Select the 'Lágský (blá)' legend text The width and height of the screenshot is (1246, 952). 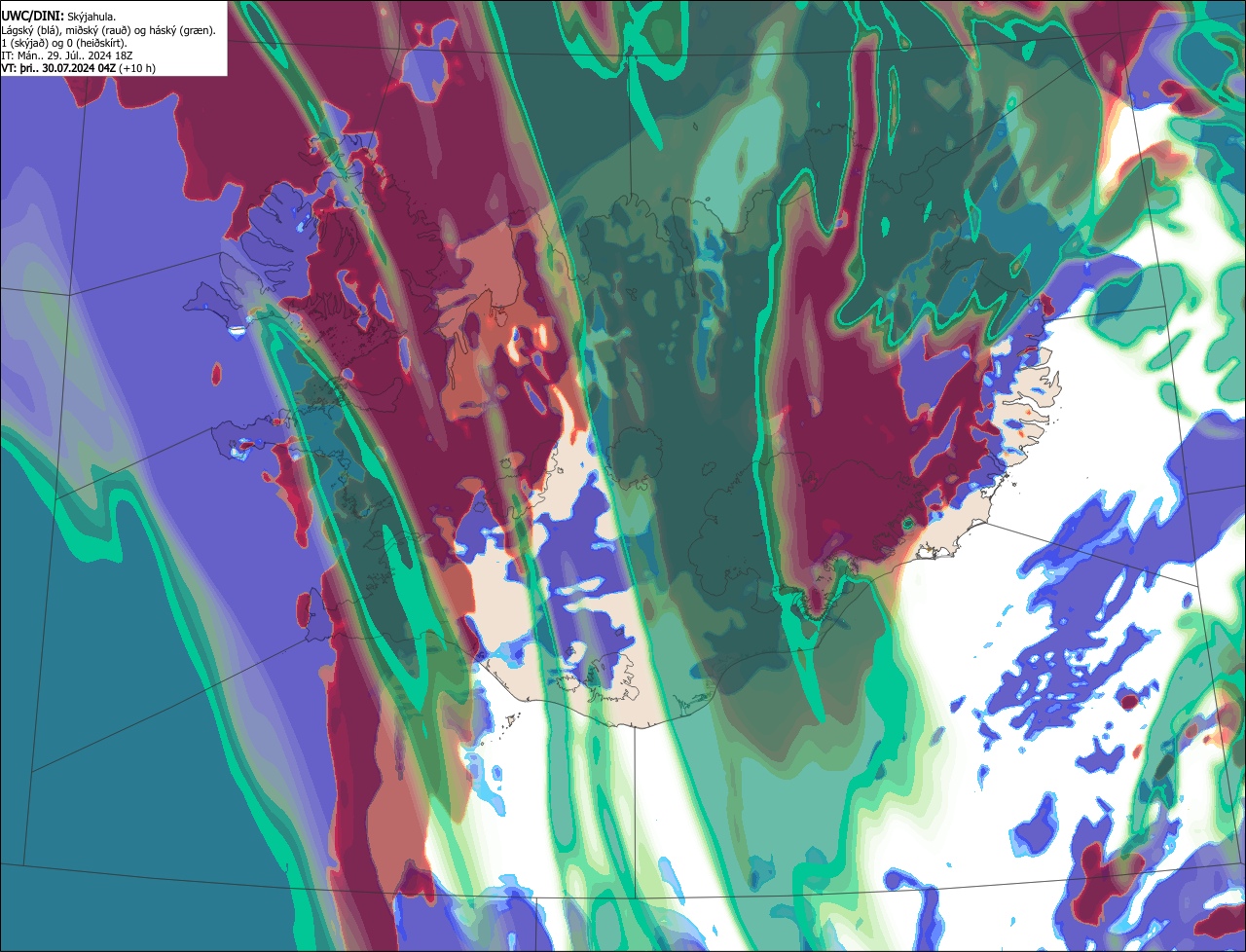coord(31,31)
